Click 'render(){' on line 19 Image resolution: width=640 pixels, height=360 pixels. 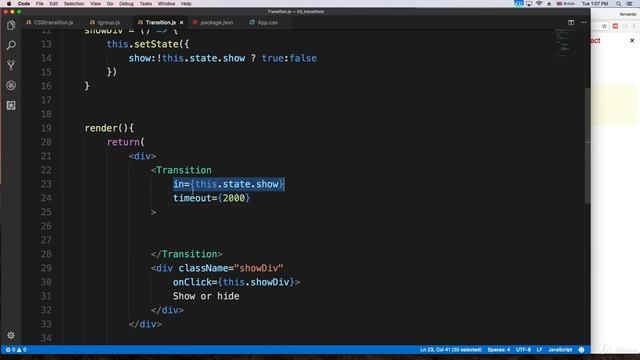point(109,128)
